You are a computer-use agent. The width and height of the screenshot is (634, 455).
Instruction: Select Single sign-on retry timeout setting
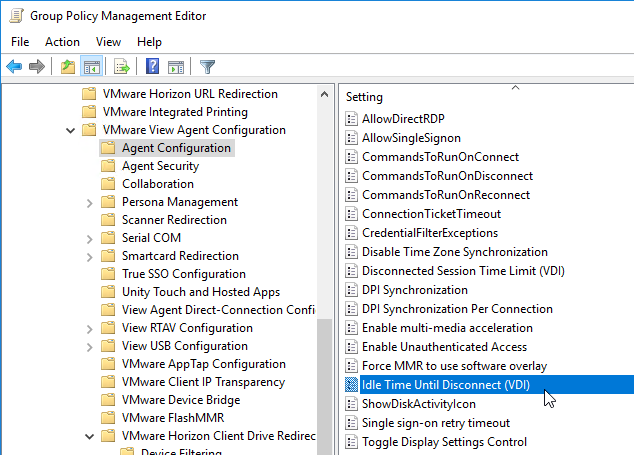435,423
